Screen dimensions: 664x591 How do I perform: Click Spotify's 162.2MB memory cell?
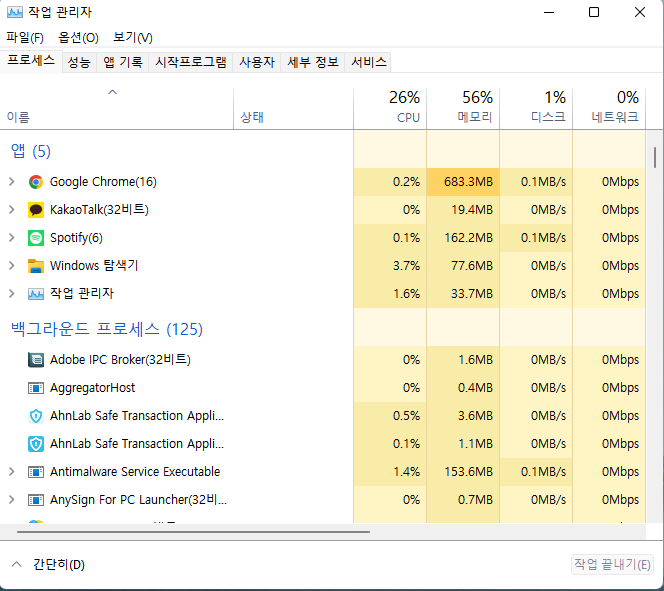click(x=463, y=238)
